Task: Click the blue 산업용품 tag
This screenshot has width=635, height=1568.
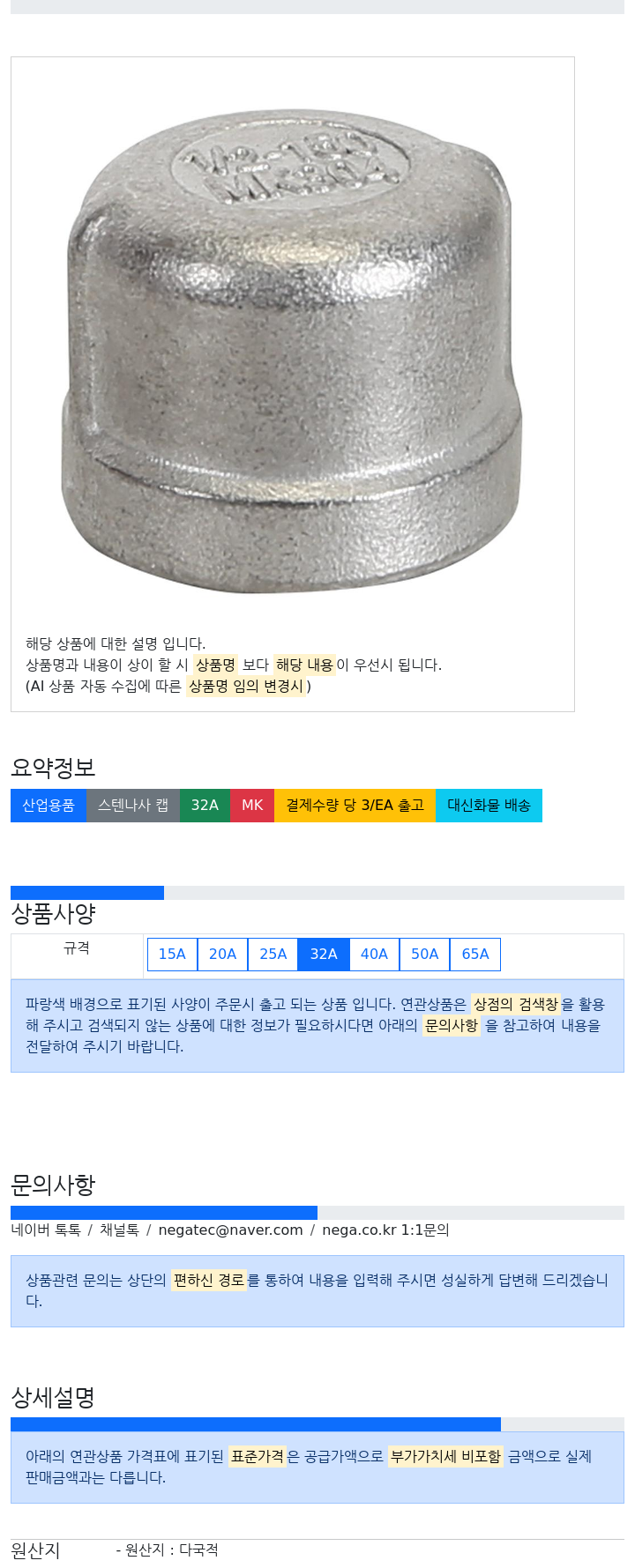Action: 49,806
